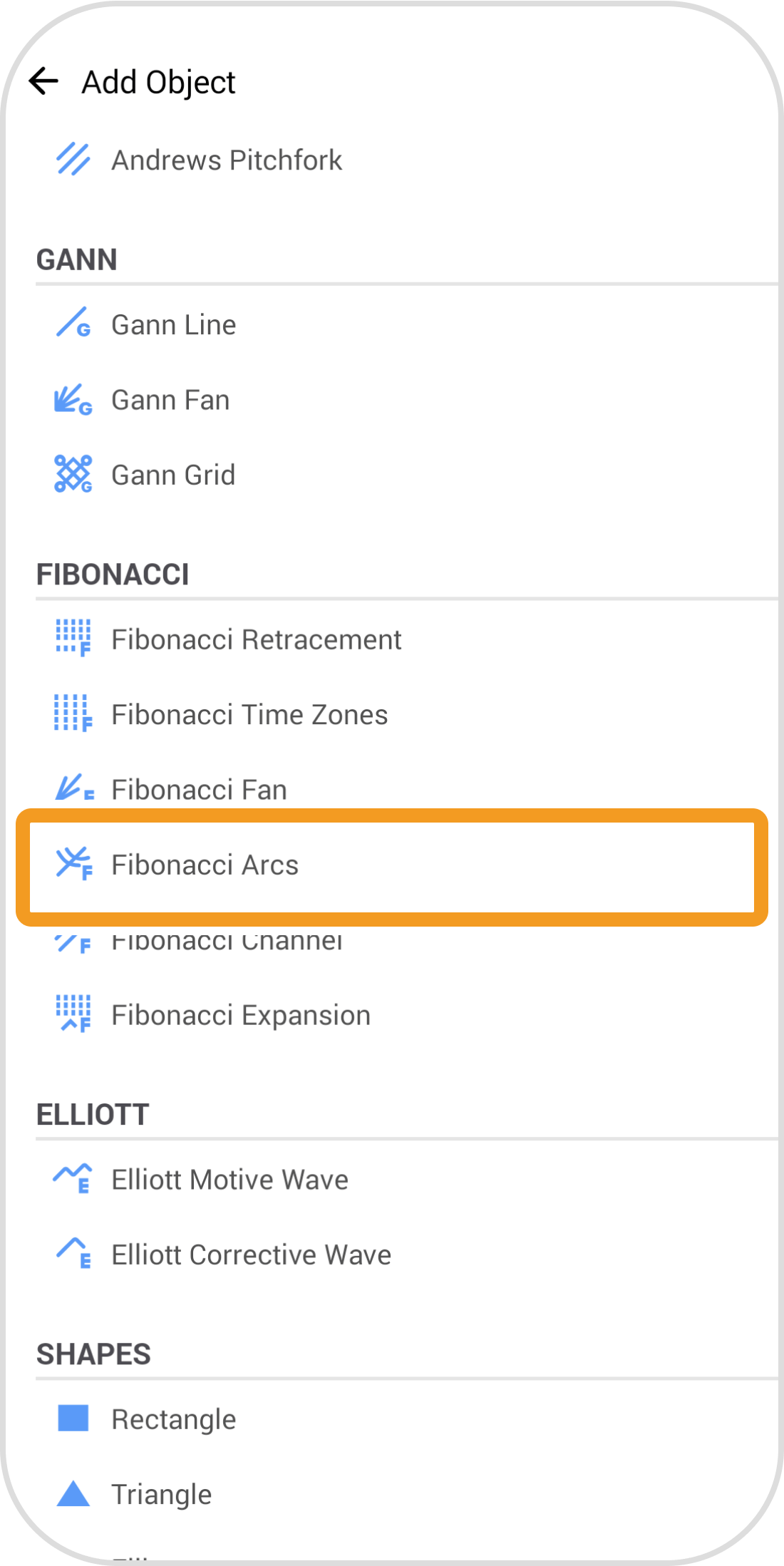The width and height of the screenshot is (784, 1566).
Task: Add an Elliott Corrective Wave object
Action: coord(251,1255)
